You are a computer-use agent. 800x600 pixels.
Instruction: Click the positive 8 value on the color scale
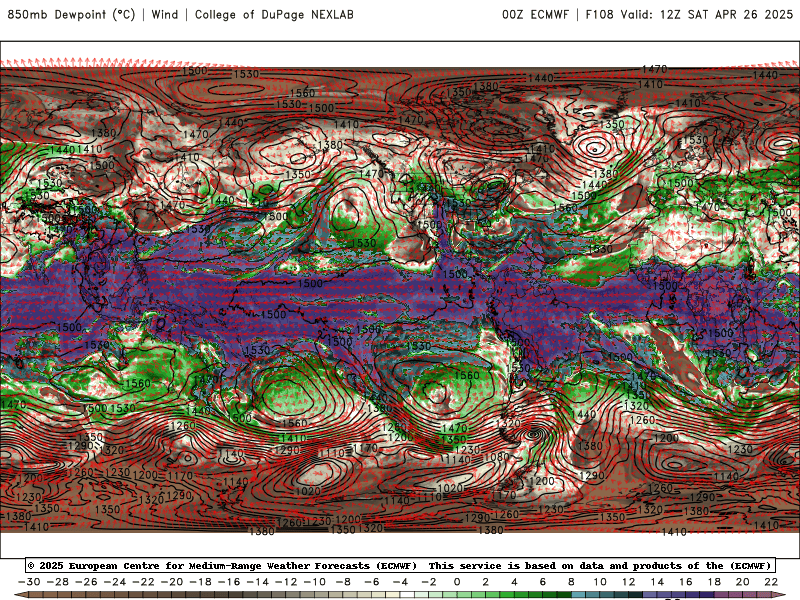571,582
